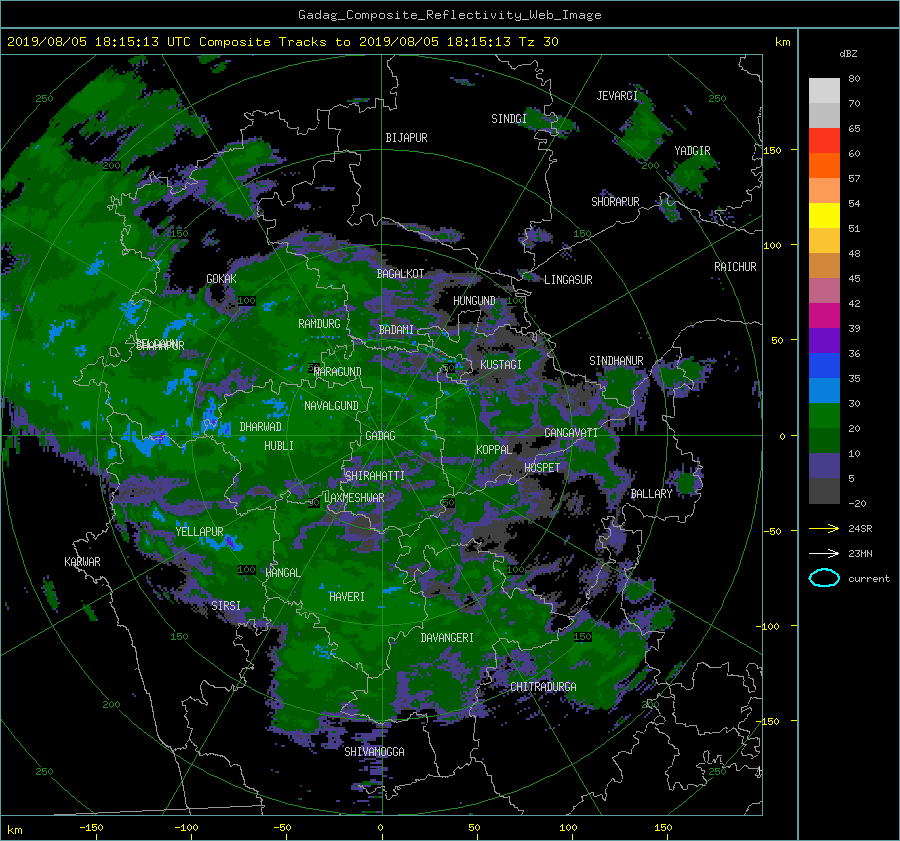
Task: Click the SINDGI city label
Action: point(509,119)
